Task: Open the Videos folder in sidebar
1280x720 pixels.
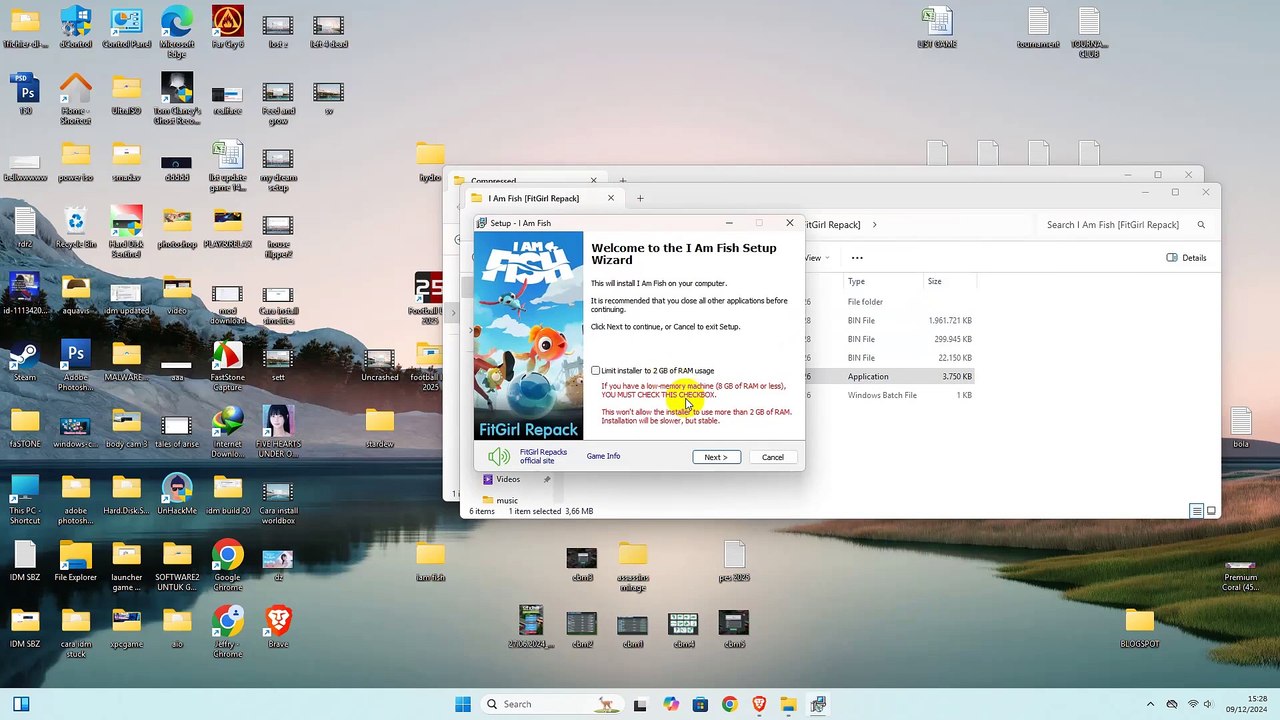Action: tap(508, 480)
